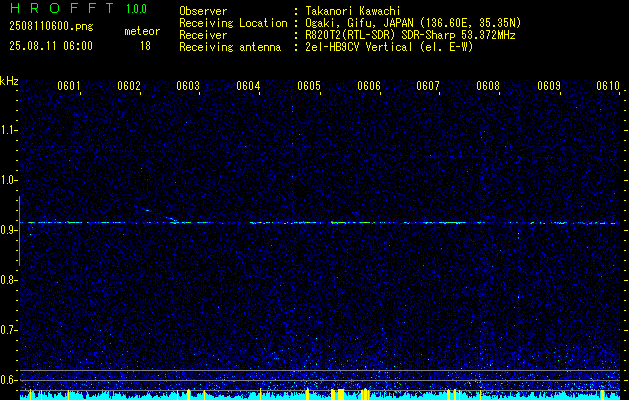Click the 0.6 kHz axis label
Viewport: 629px width, 400px height.
(x=8, y=380)
